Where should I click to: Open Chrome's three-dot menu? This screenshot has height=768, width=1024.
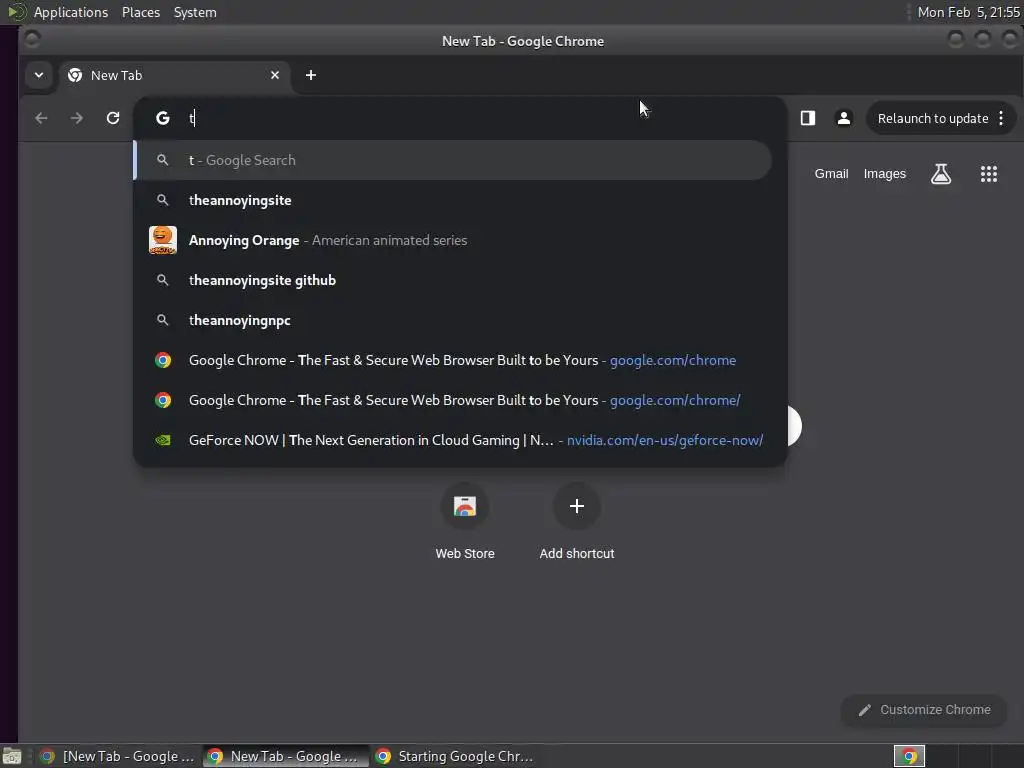(1001, 118)
